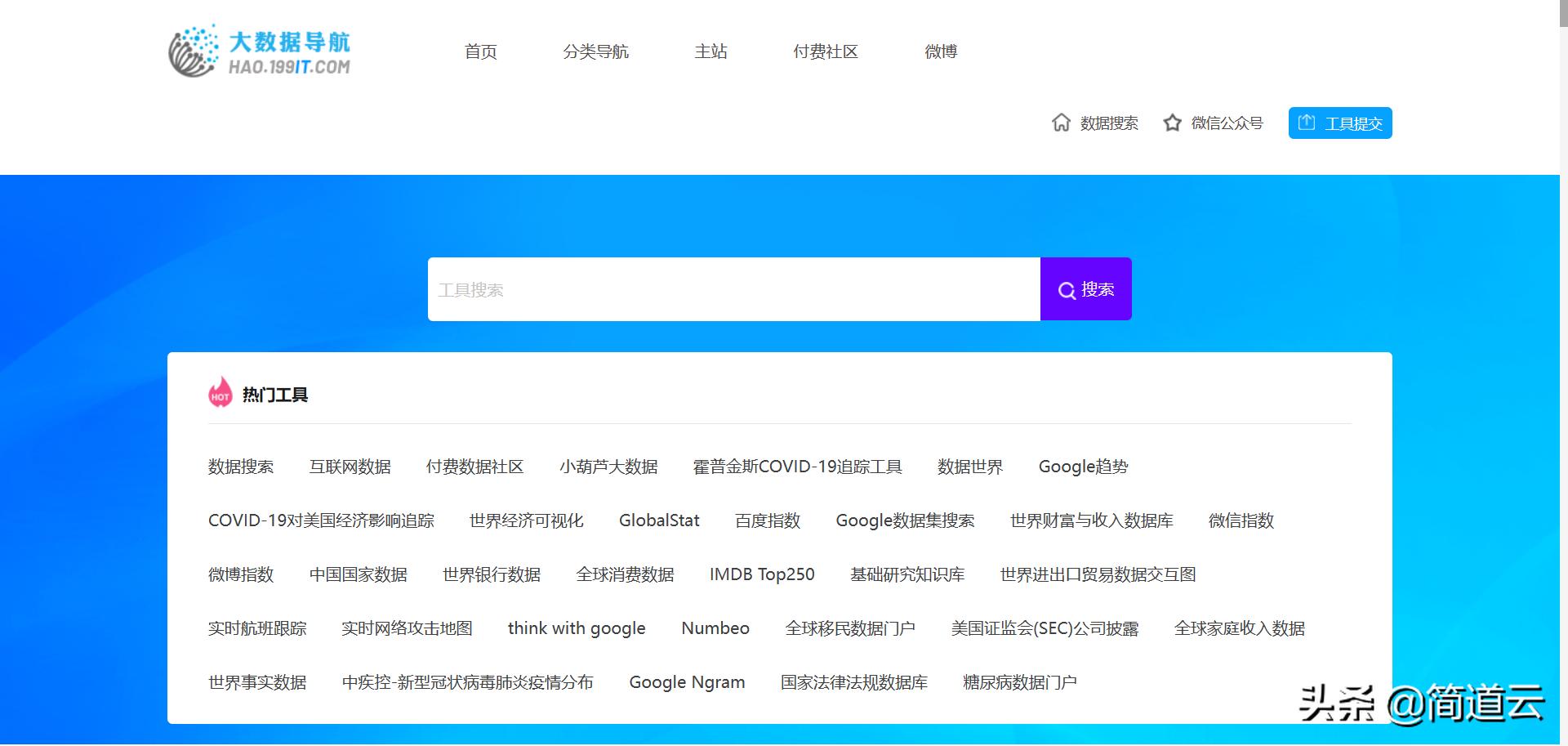Open the think with google link

(x=577, y=628)
